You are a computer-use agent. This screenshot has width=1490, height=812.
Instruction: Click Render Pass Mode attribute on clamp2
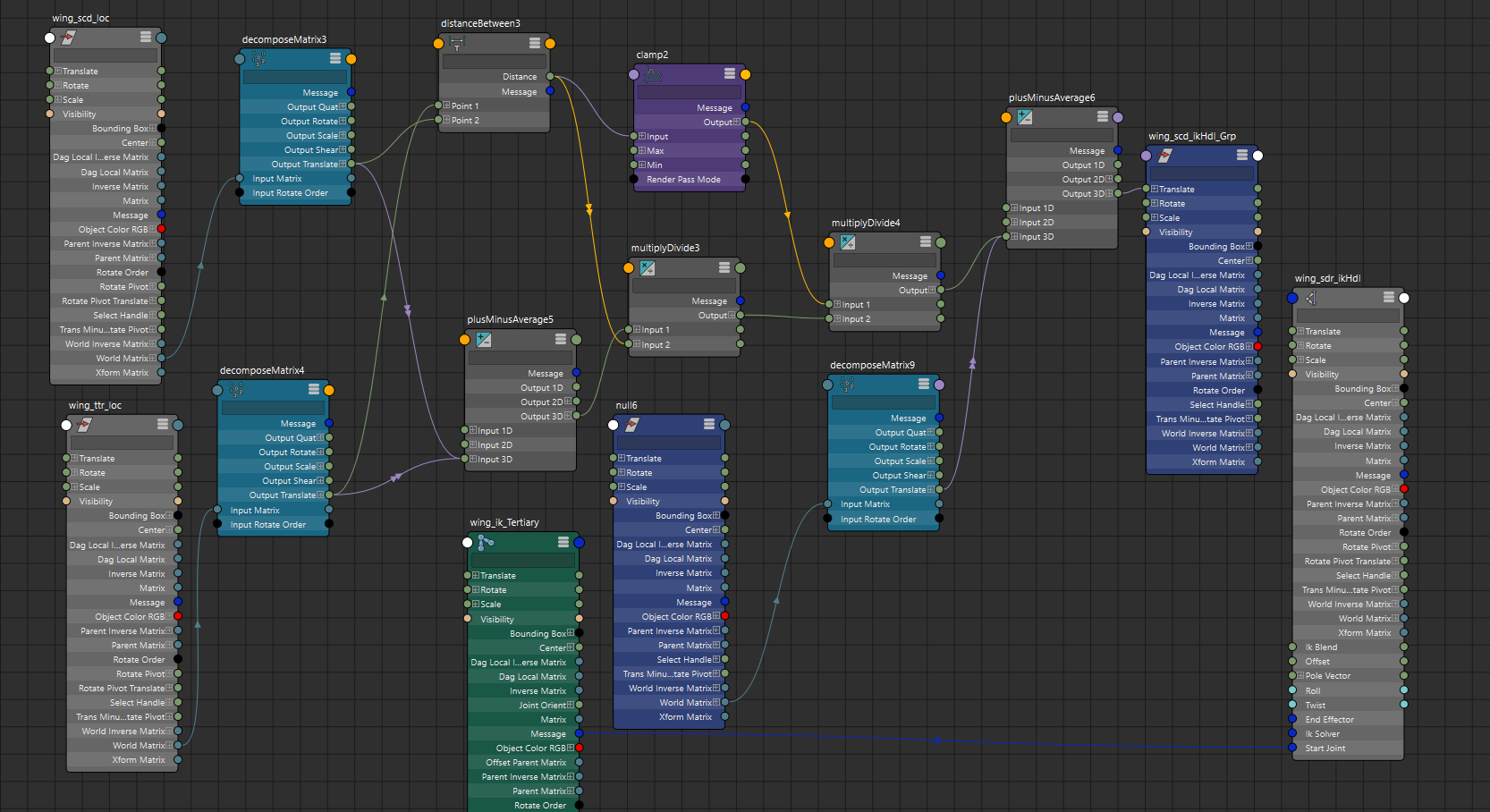[x=683, y=180]
